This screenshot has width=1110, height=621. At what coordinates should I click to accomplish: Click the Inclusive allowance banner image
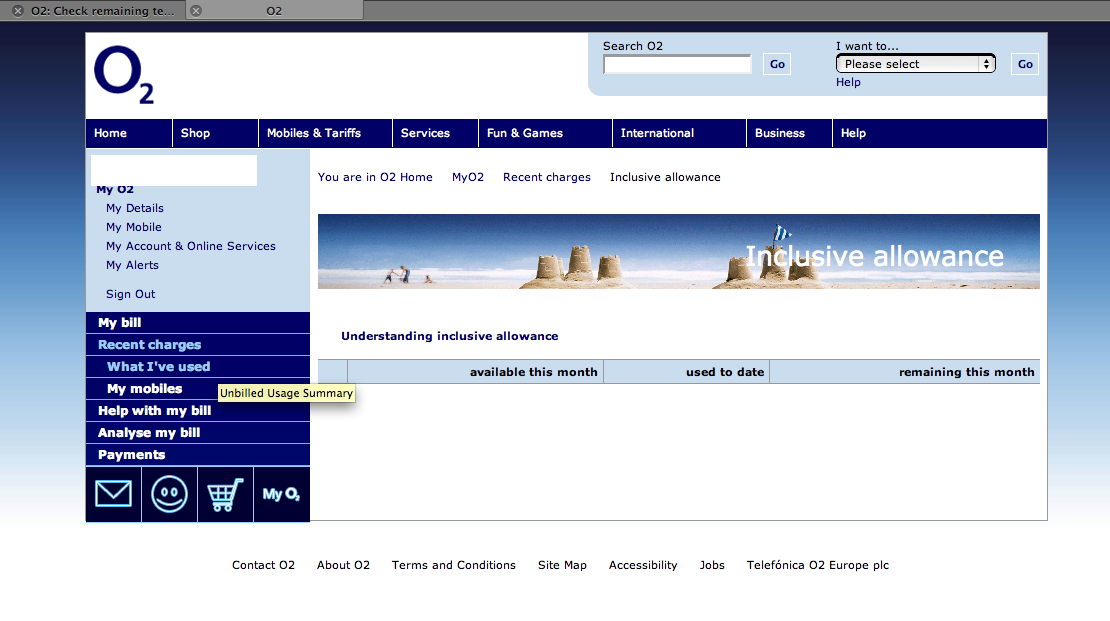click(x=678, y=251)
